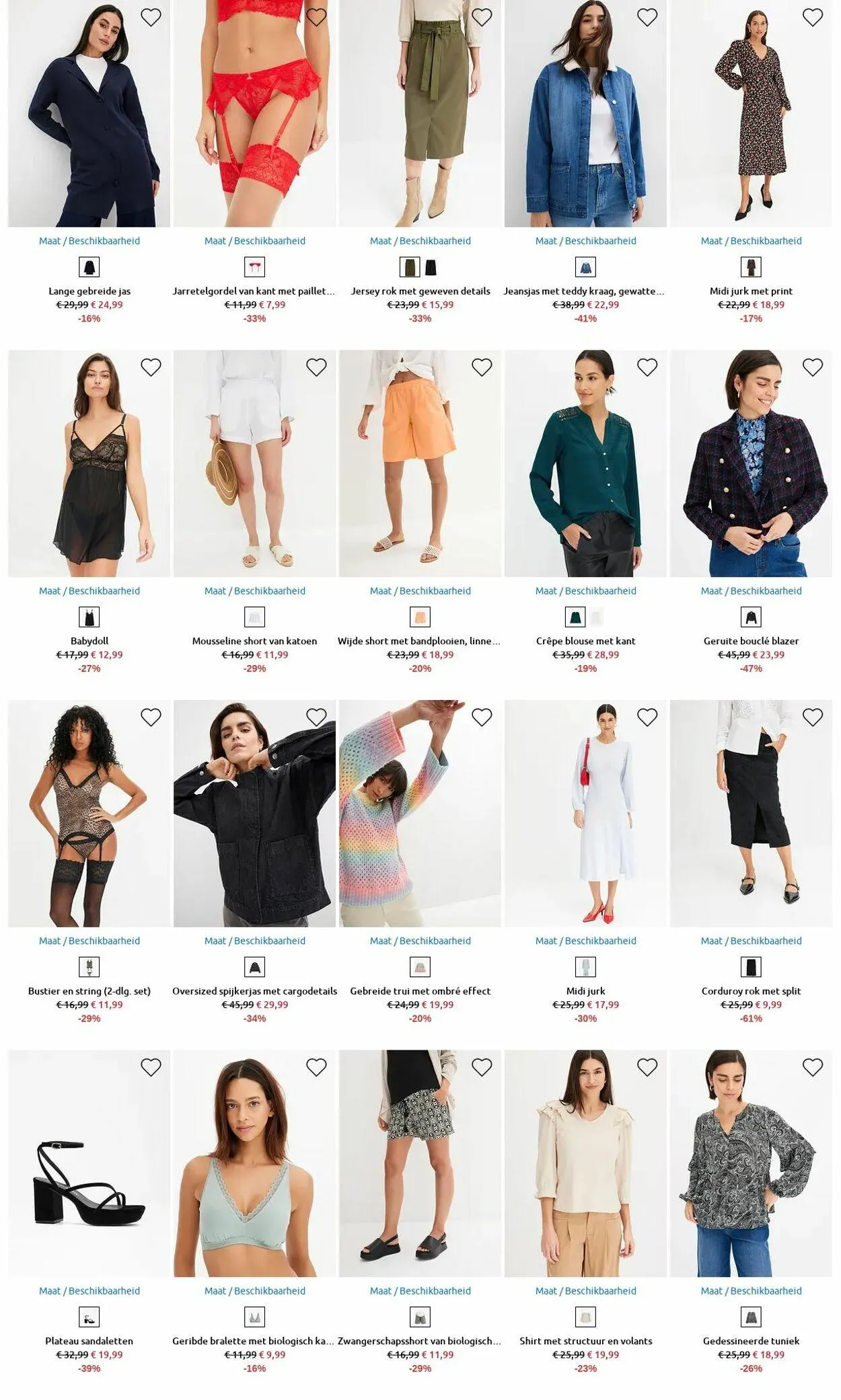841x1400 pixels.
Task: Select the black color swatch of Jersey rok
Action: tap(431, 268)
